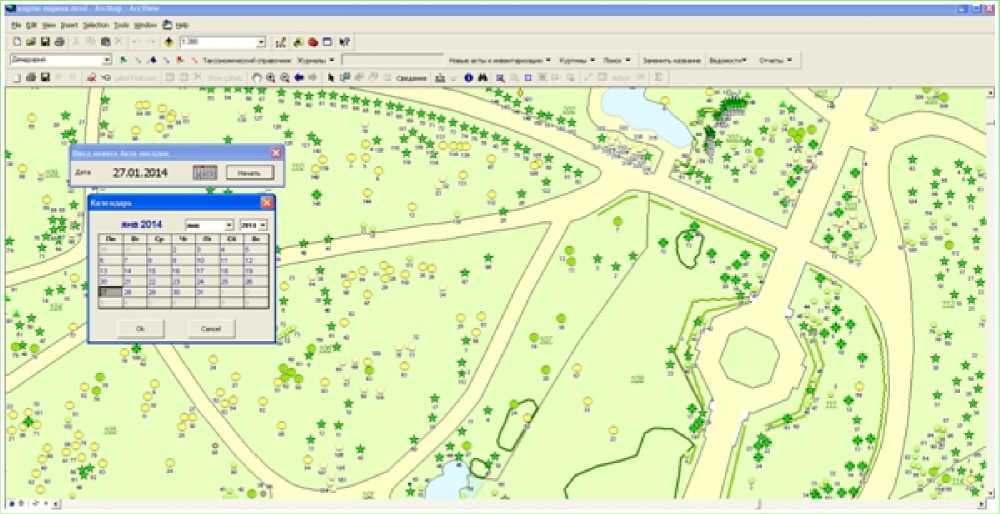This screenshot has width=1000, height=514.
Task: Select the Pan hand tool
Action: pyautogui.click(x=257, y=77)
